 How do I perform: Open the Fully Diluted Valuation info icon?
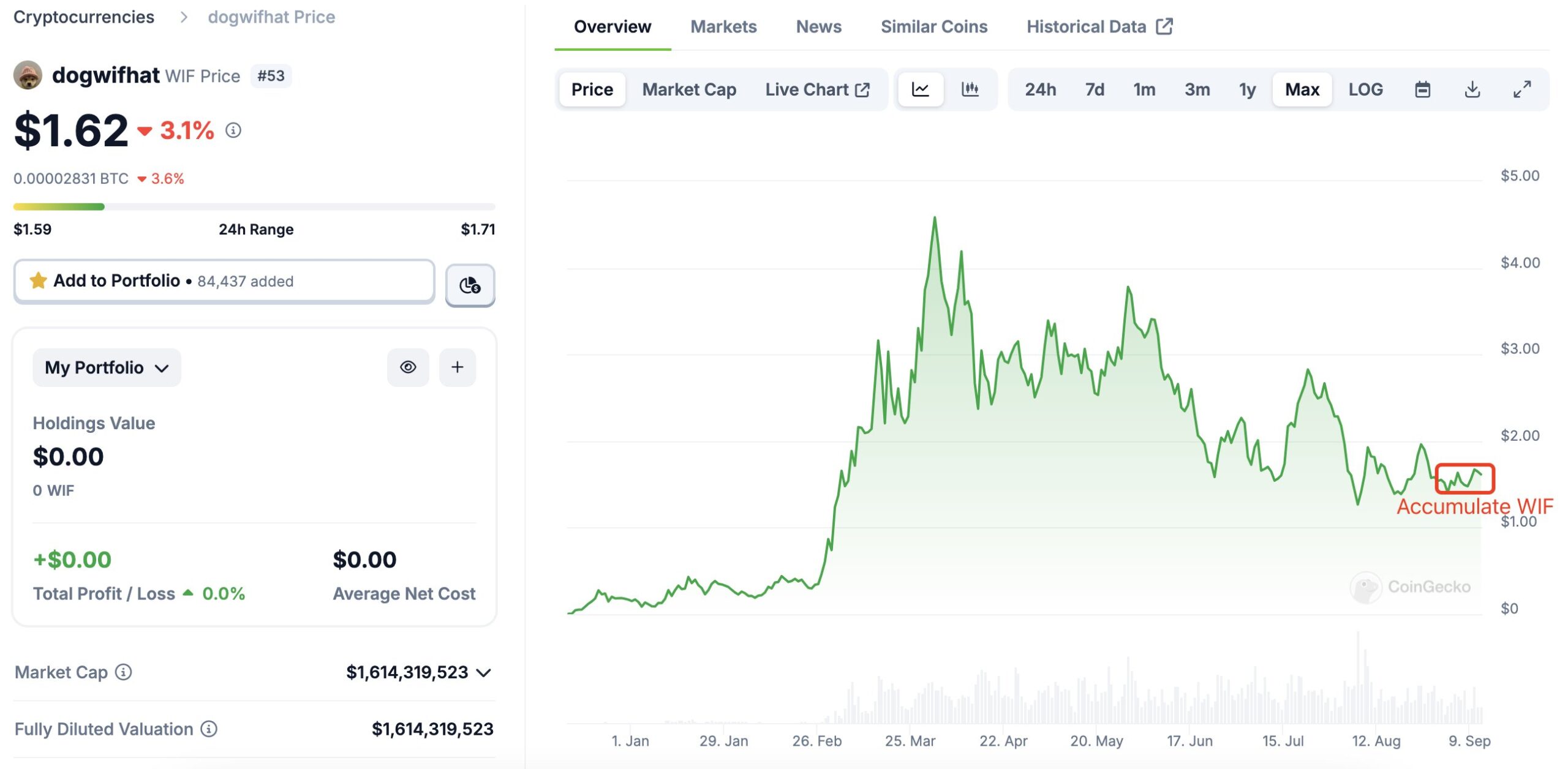[x=209, y=729]
